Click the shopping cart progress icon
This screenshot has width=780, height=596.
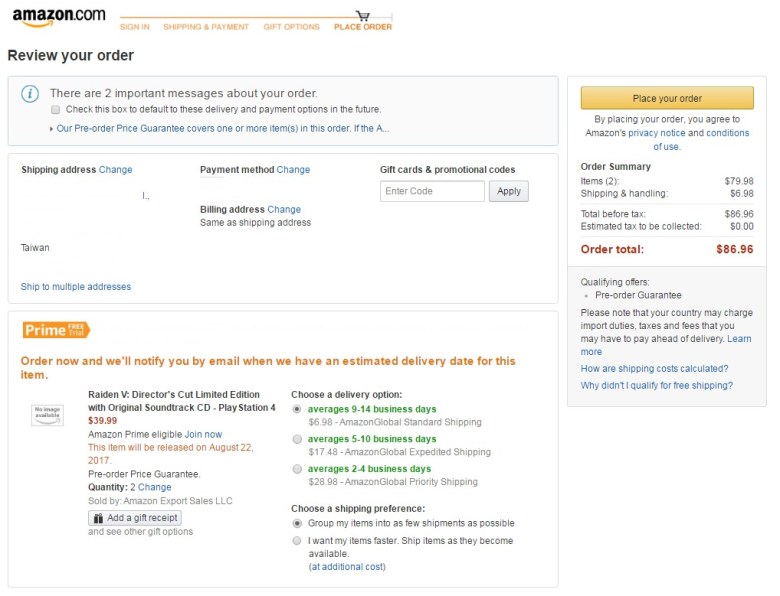click(x=362, y=16)
